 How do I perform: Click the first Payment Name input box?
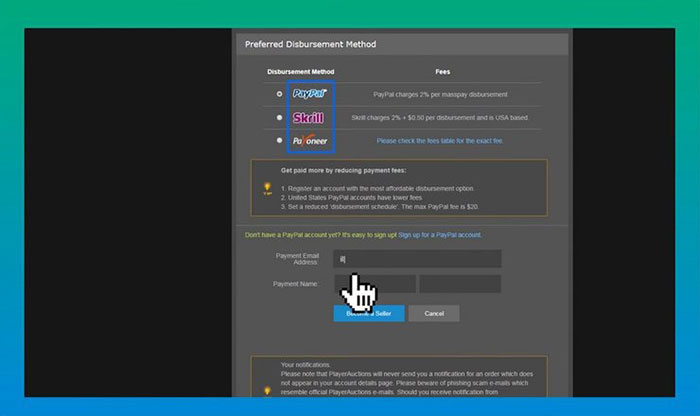tap(375, 284)
